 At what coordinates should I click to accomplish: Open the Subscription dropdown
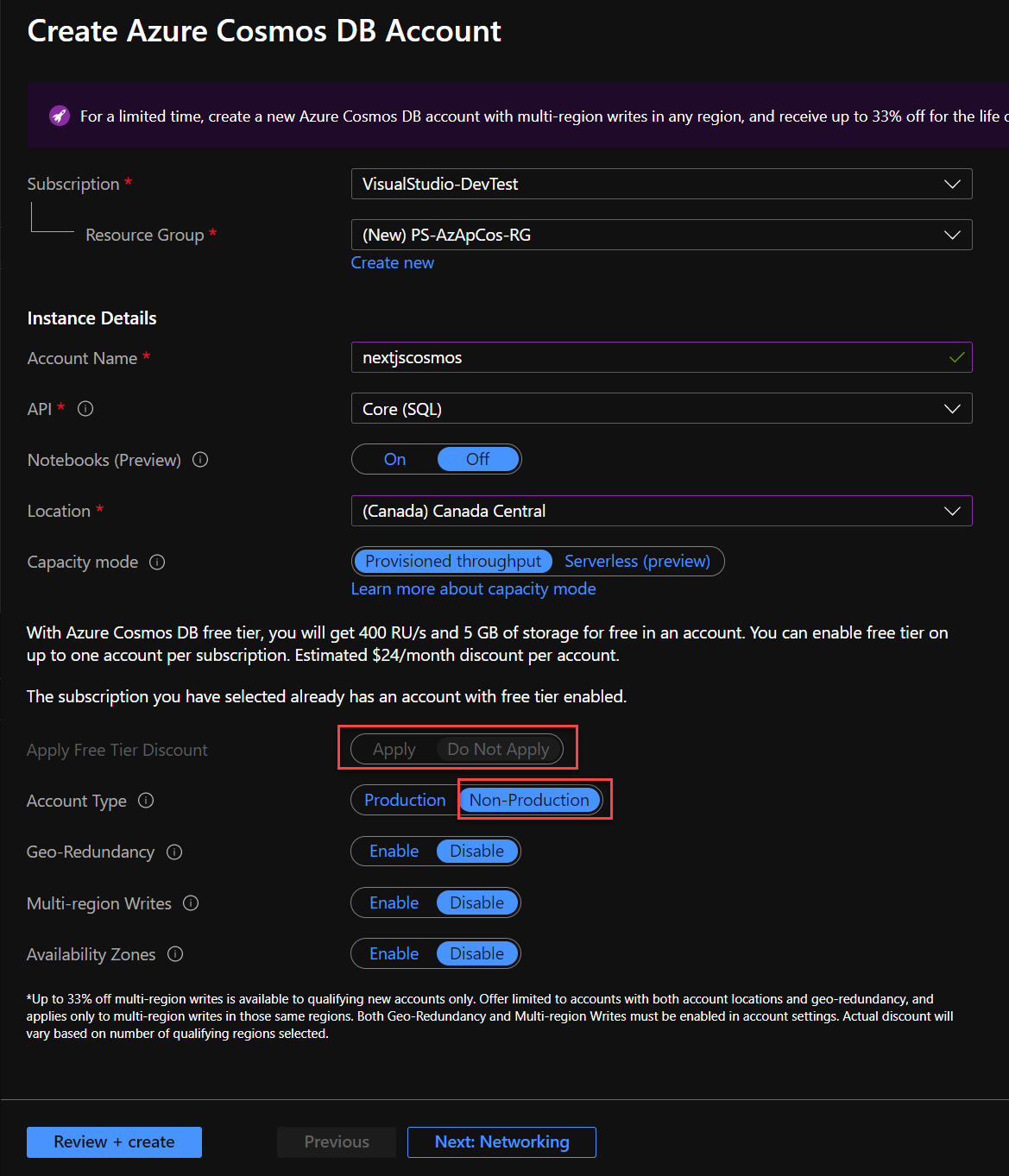661,185
